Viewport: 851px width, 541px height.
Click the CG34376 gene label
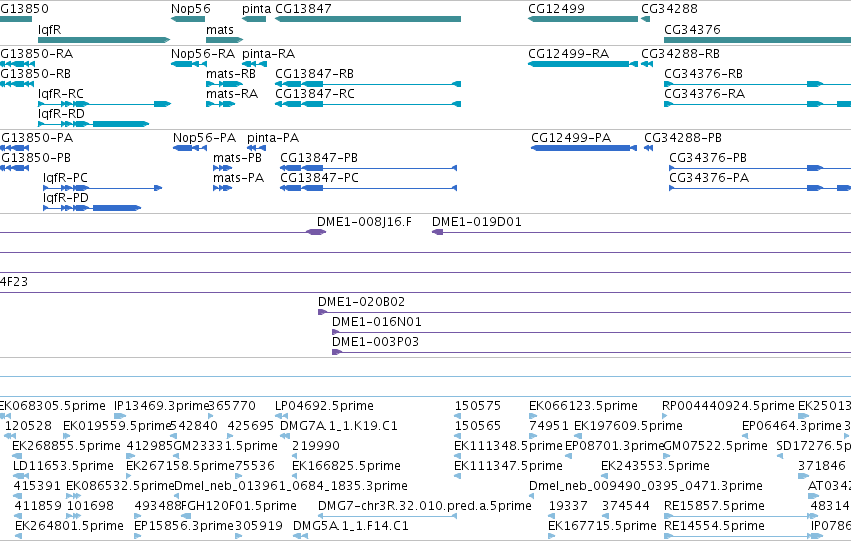click(692, 29)
